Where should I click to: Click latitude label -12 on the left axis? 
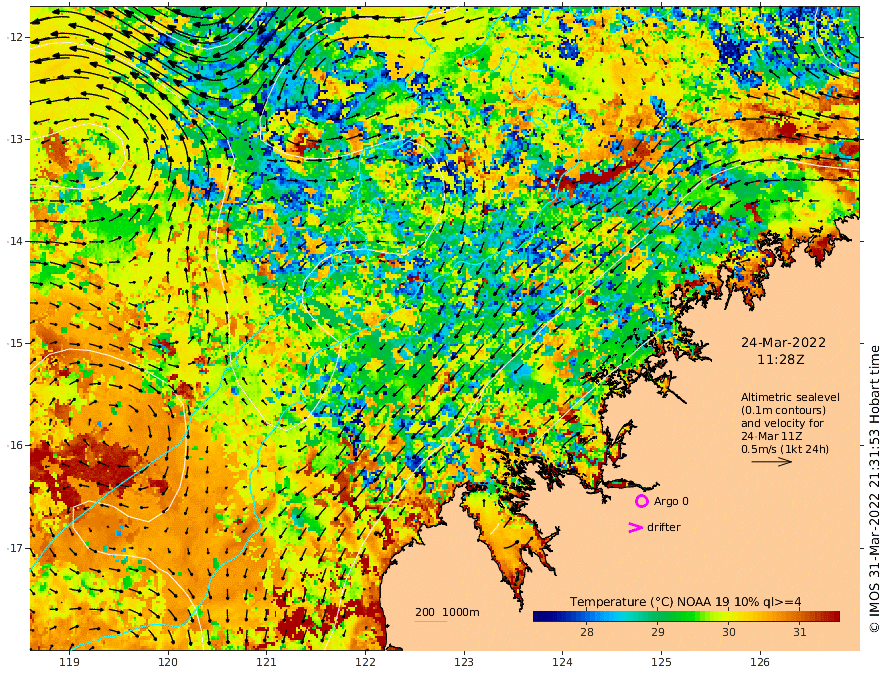click(15, 37)
